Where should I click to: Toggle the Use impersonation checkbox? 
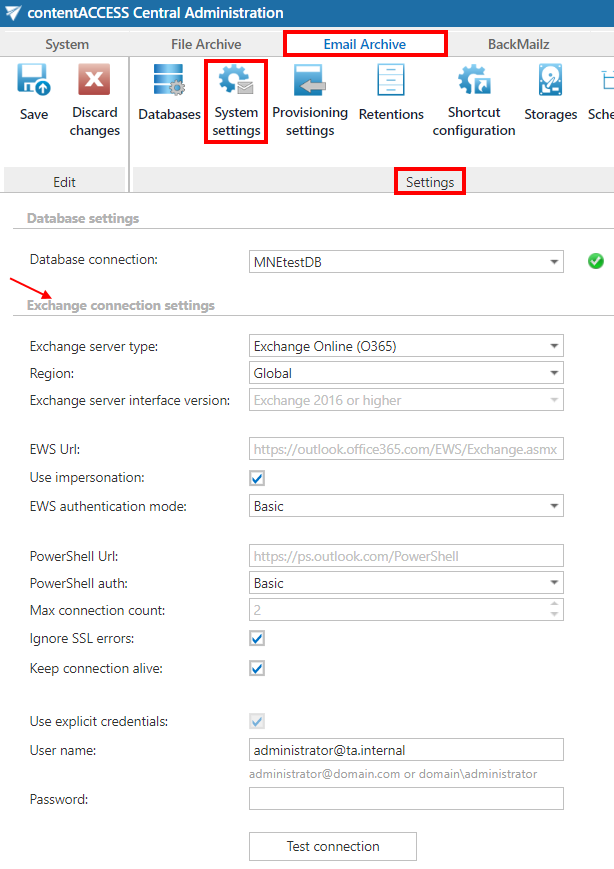(x=257, y=479)
